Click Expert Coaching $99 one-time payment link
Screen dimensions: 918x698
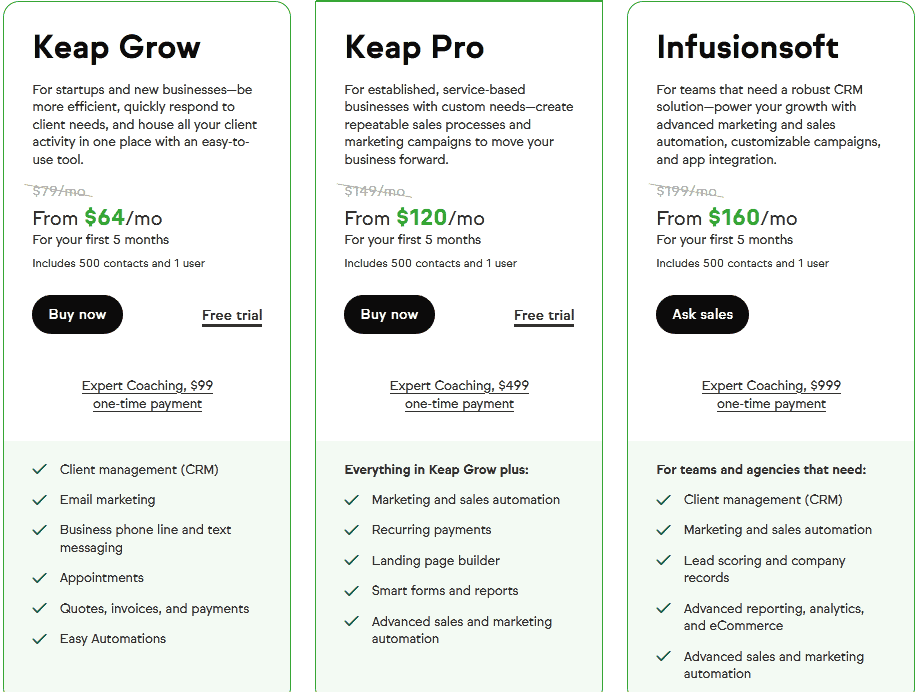tap(147, 394)
